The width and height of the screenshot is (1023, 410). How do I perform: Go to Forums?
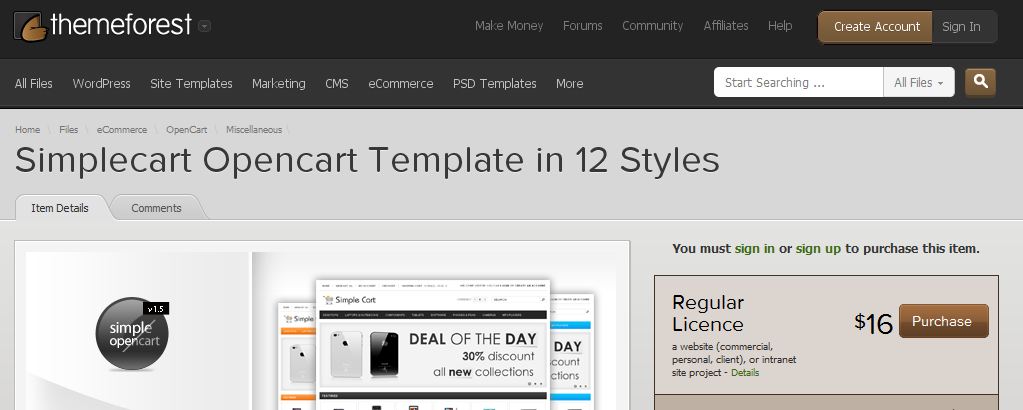[583, 26]
